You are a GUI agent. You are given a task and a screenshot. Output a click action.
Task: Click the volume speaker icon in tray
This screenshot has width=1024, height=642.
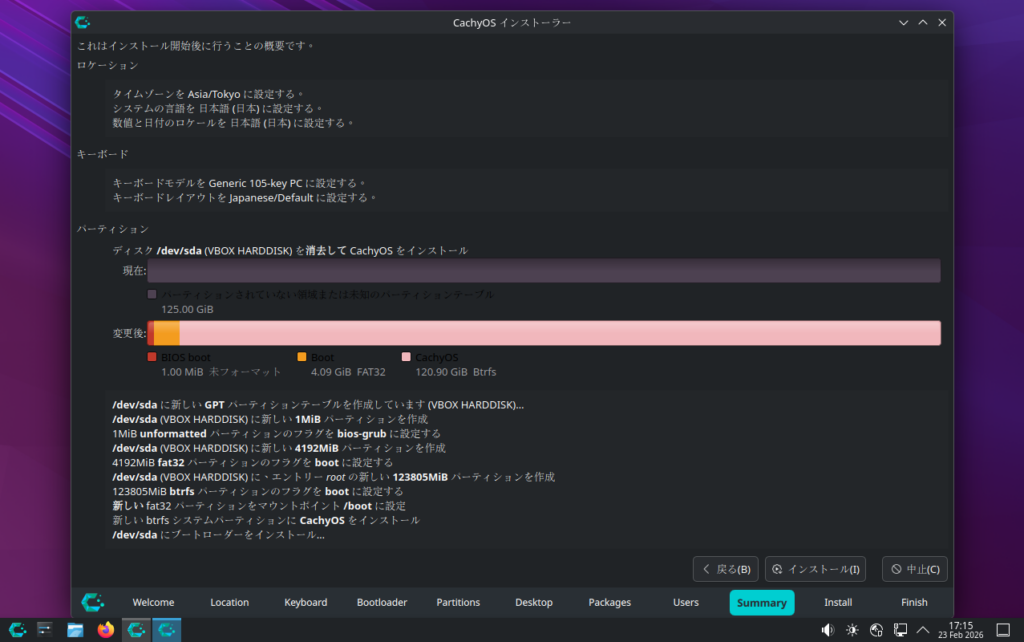(827, 630)
